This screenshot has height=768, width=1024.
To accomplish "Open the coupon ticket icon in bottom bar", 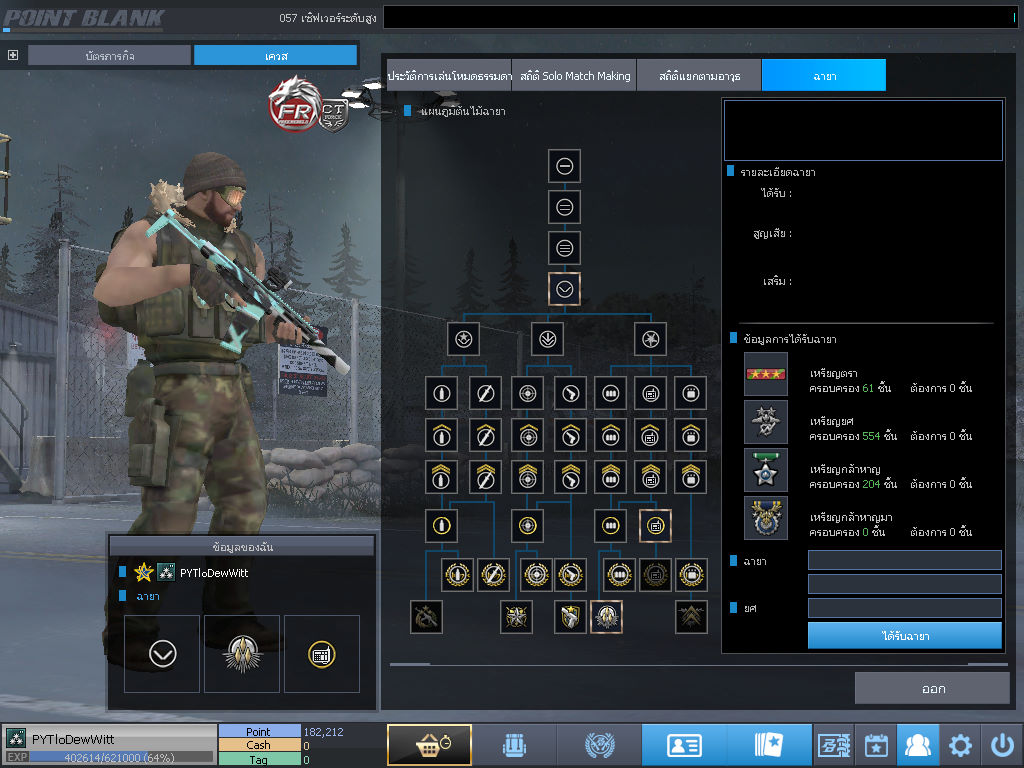I will [834, 744].
